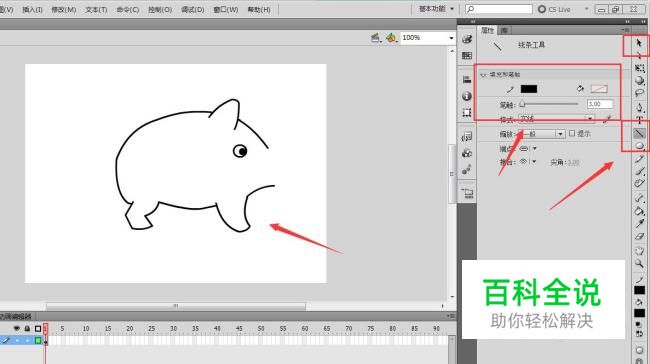The width and height of the screenshot is (650, 364).
Task: Select the black arrow Selection tool
Action: [639, 43]
